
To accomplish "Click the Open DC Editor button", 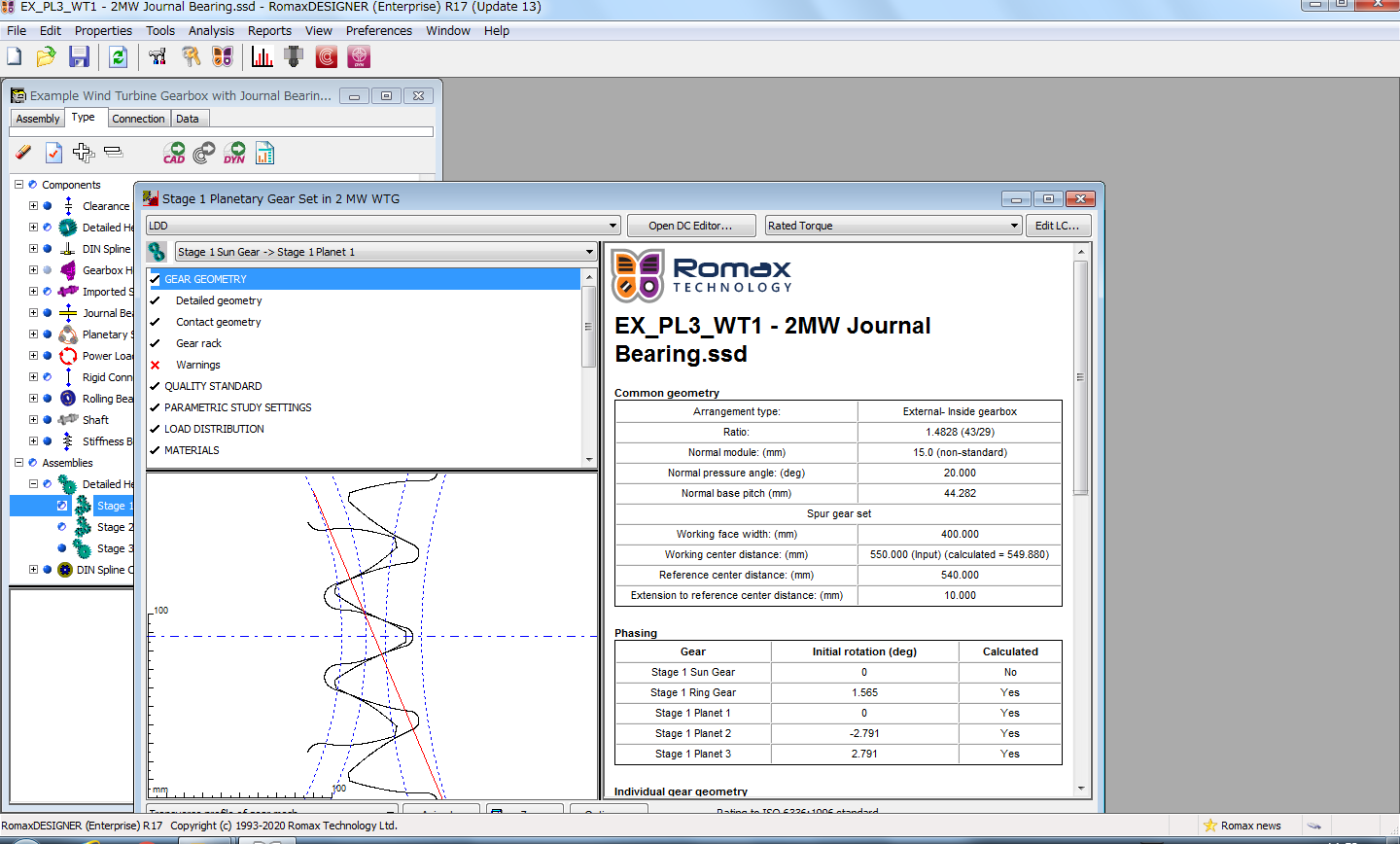I will [689, 226].
